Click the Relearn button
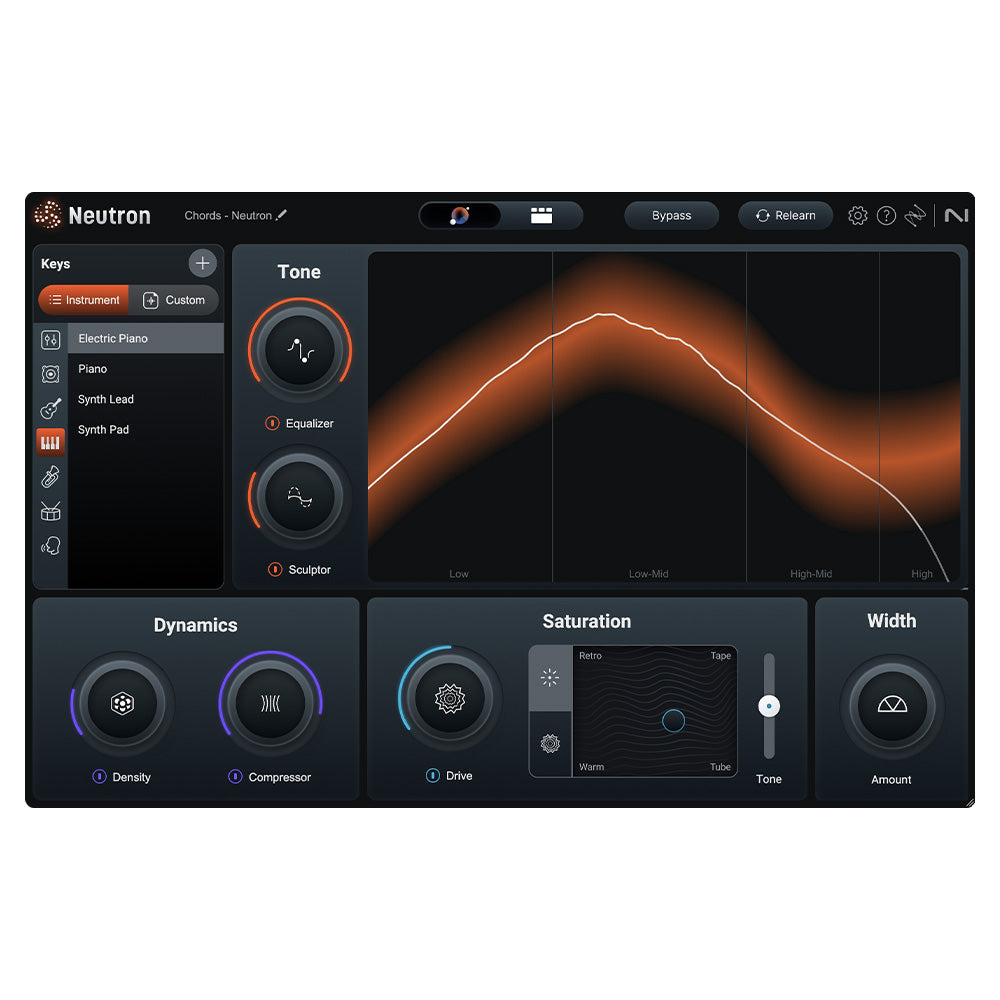The image size is (1000, 1000). (x=785, y=215)
